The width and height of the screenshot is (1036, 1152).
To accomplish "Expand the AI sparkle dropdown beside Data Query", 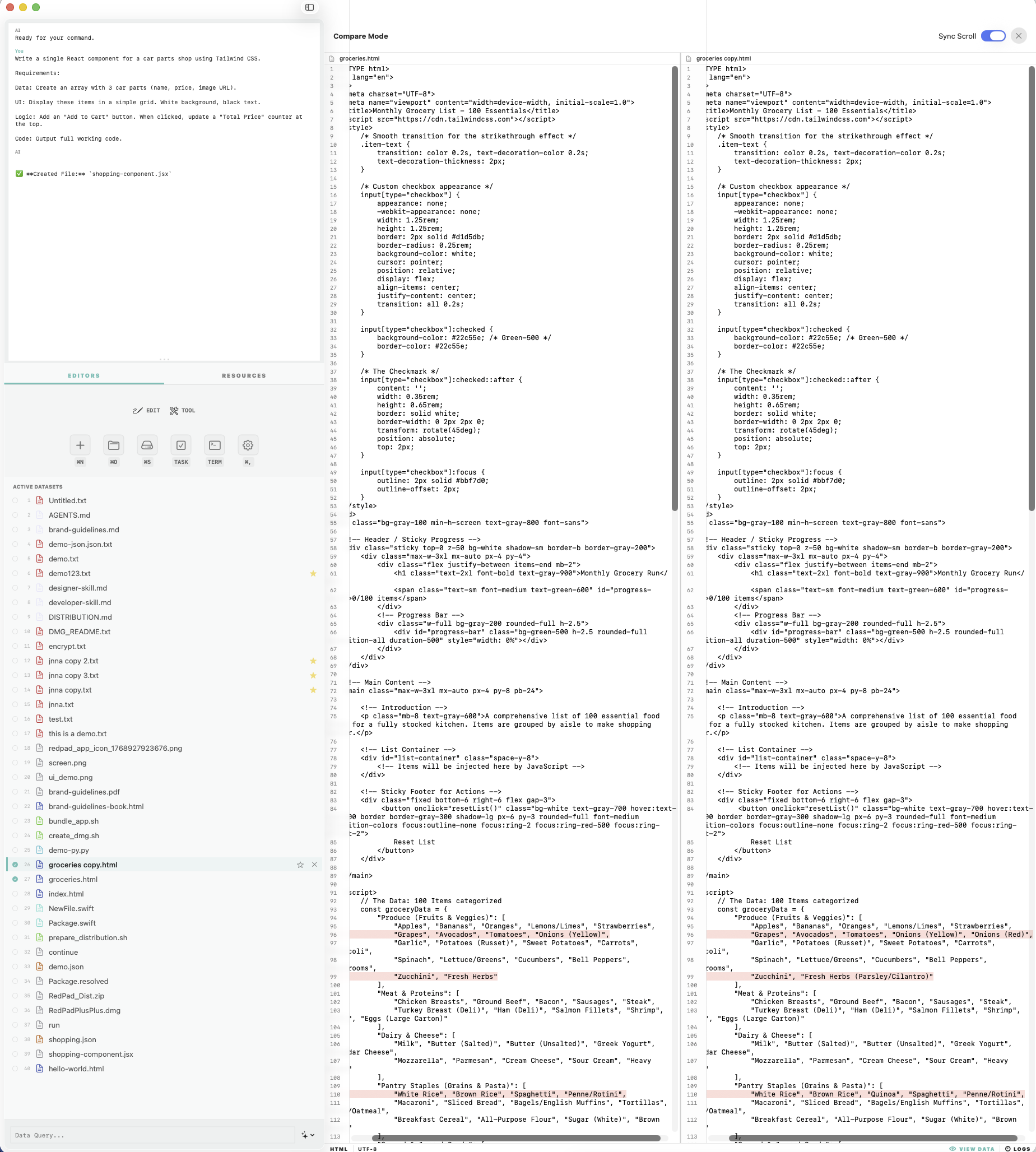I will 308,1135.
